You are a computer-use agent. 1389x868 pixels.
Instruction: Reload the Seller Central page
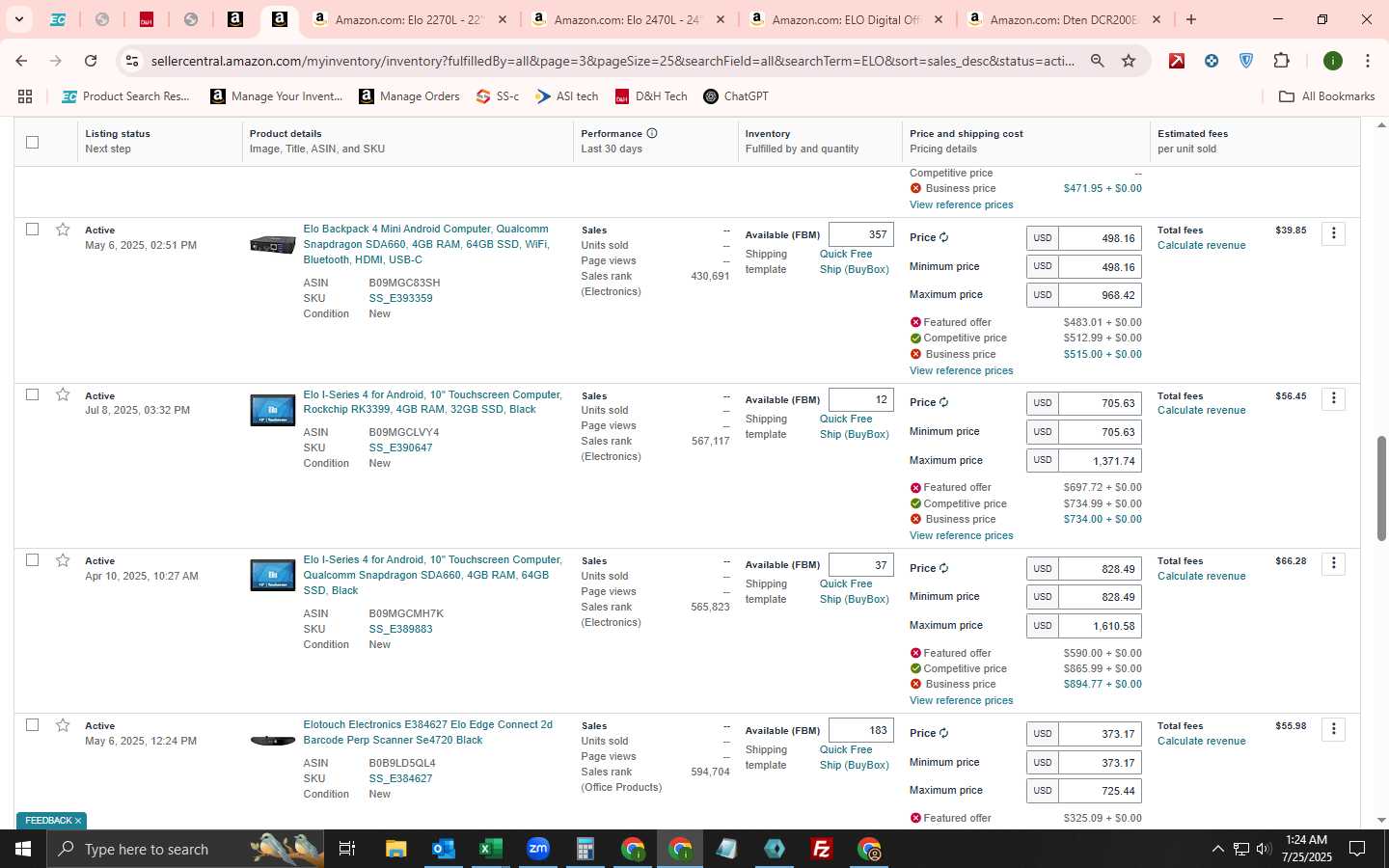pos(91,61)
